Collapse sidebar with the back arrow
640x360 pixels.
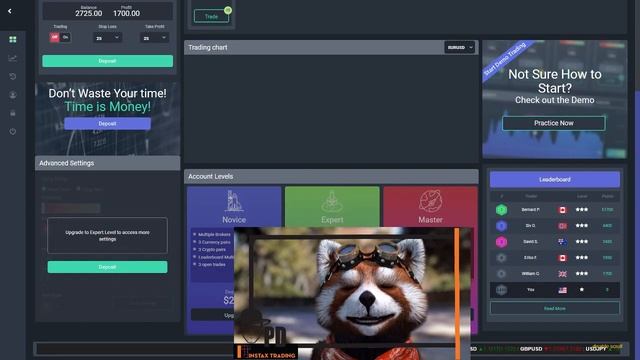click(x=10, y=11)
